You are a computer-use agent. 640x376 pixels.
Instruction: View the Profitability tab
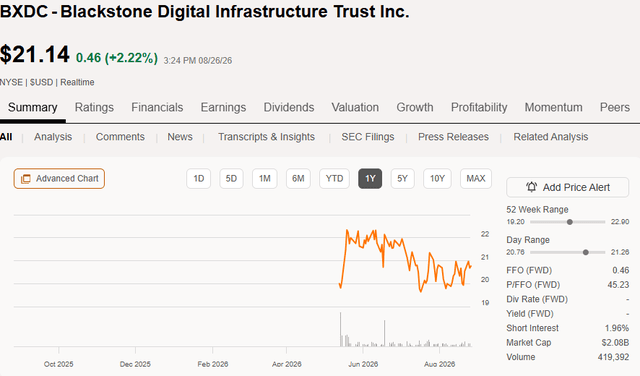[479, 107]
